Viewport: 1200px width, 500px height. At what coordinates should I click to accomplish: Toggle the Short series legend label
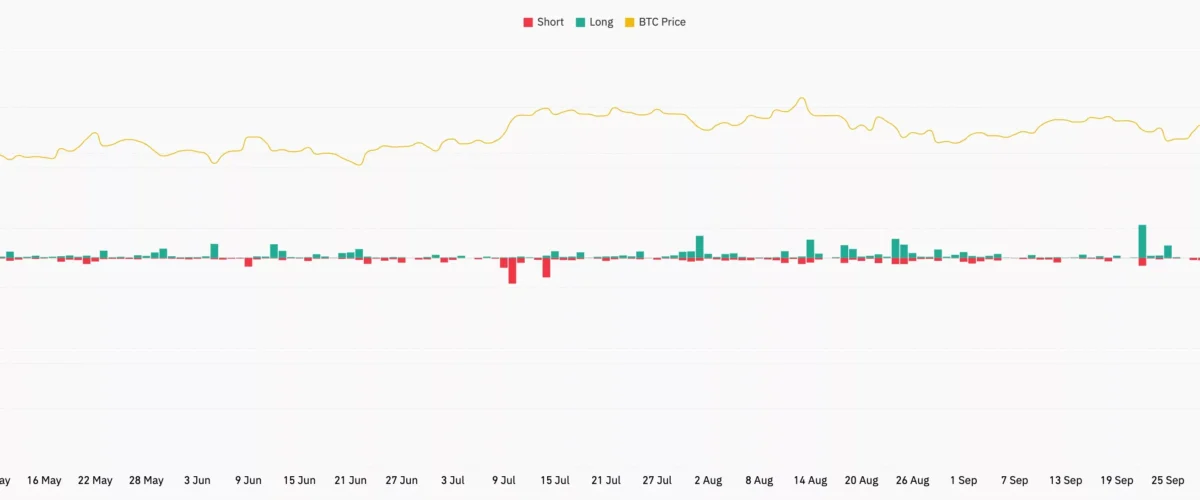coord(550,22)
